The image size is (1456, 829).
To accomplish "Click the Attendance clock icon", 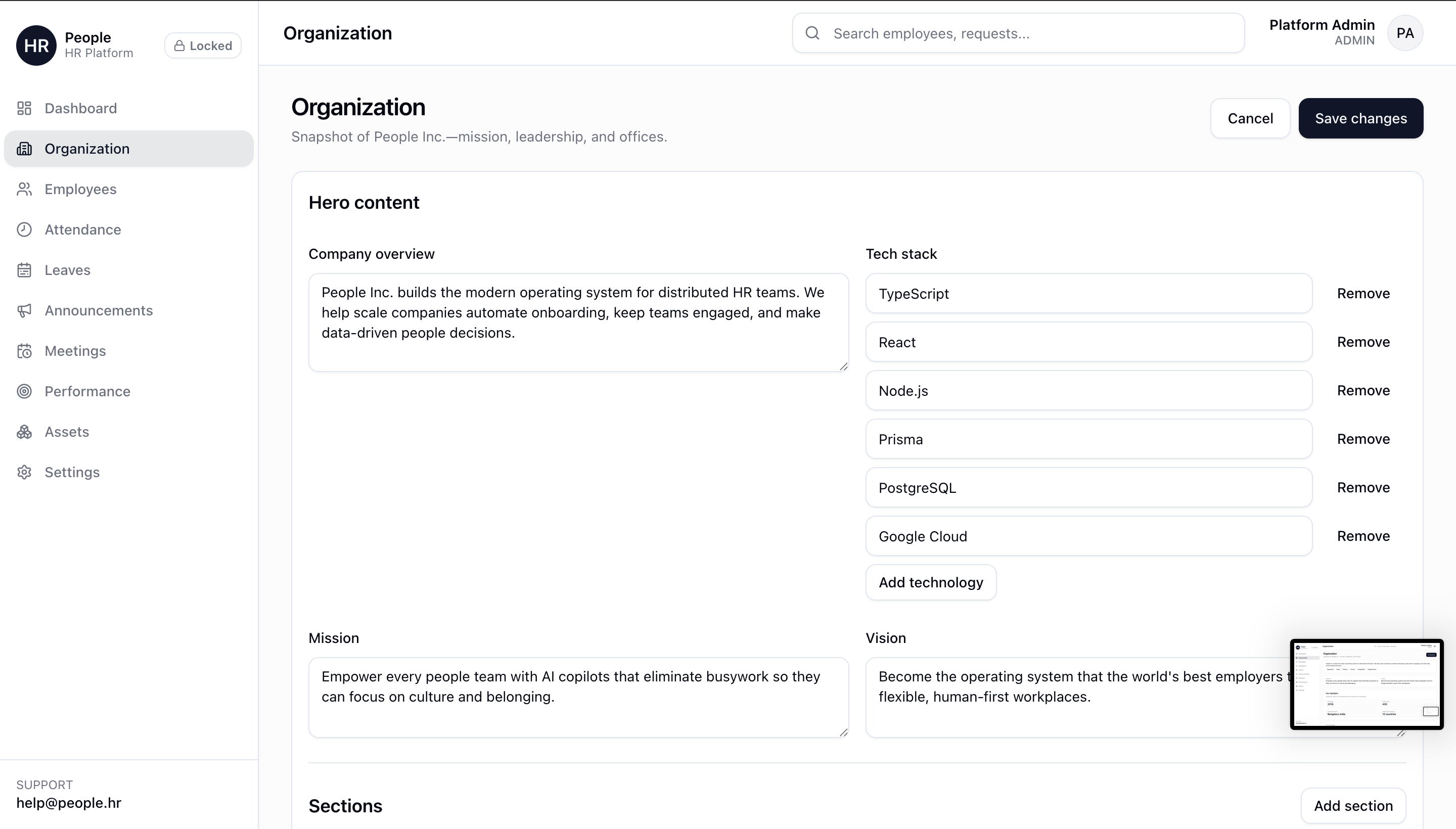I will (24, 229).
